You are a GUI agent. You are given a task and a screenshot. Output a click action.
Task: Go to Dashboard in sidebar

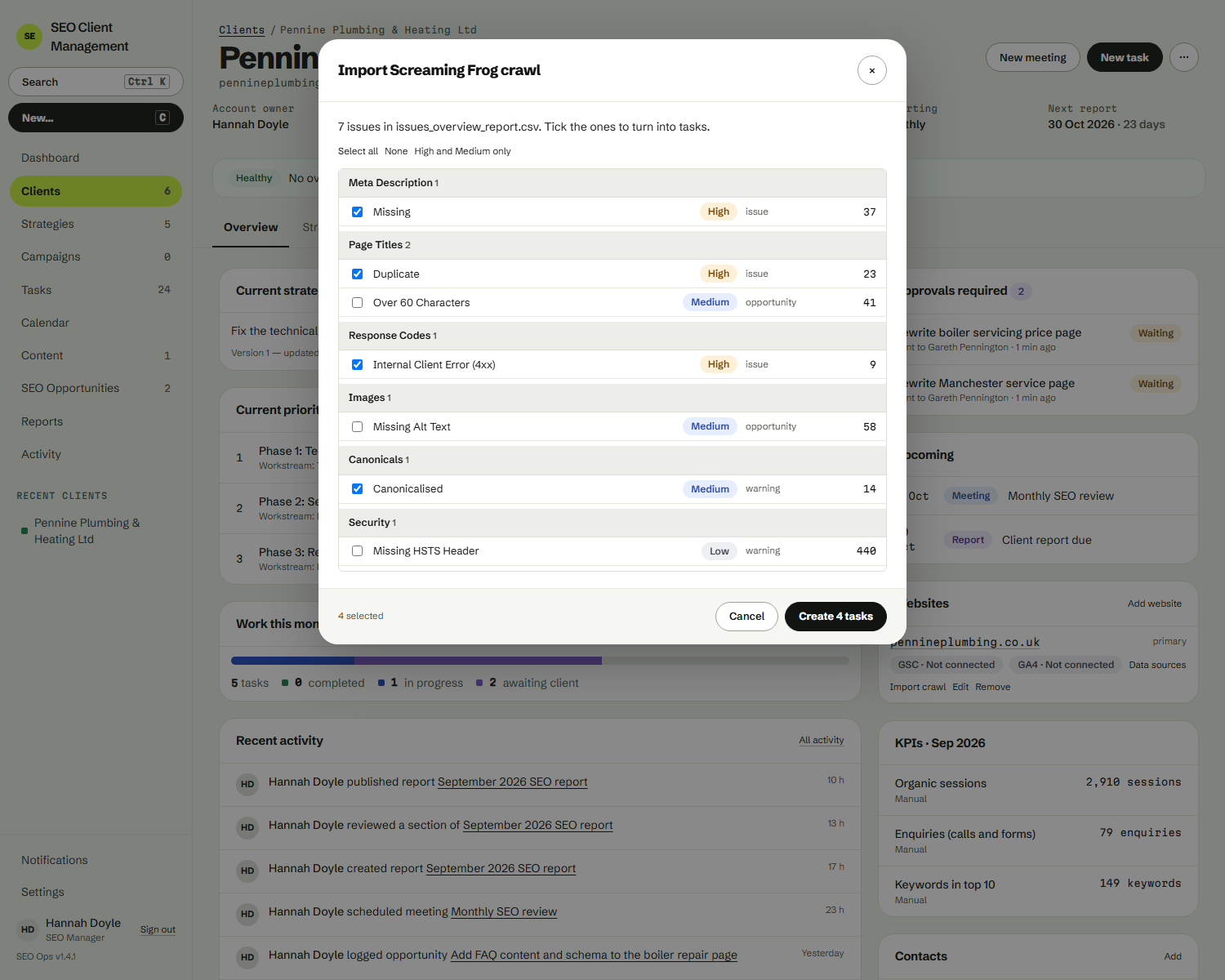click(x=96, y=158)
